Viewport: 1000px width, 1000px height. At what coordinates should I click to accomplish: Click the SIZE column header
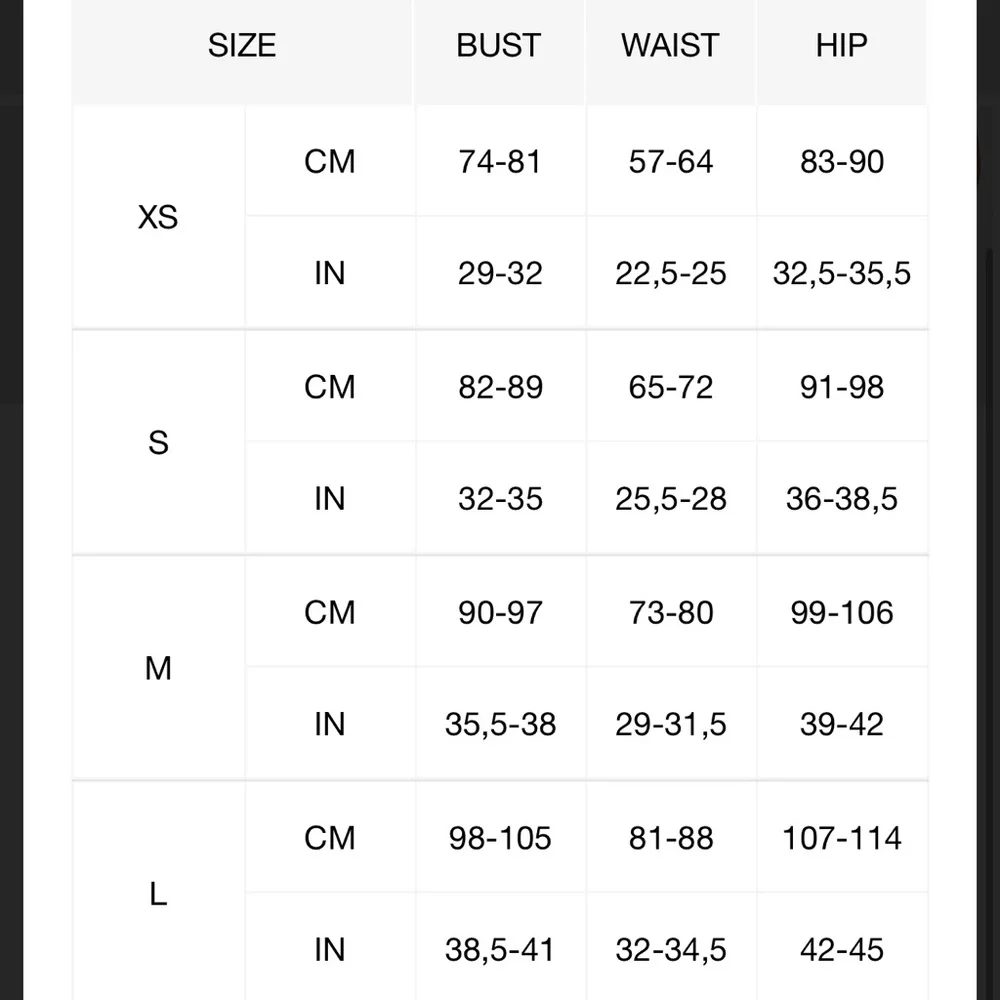242,46
